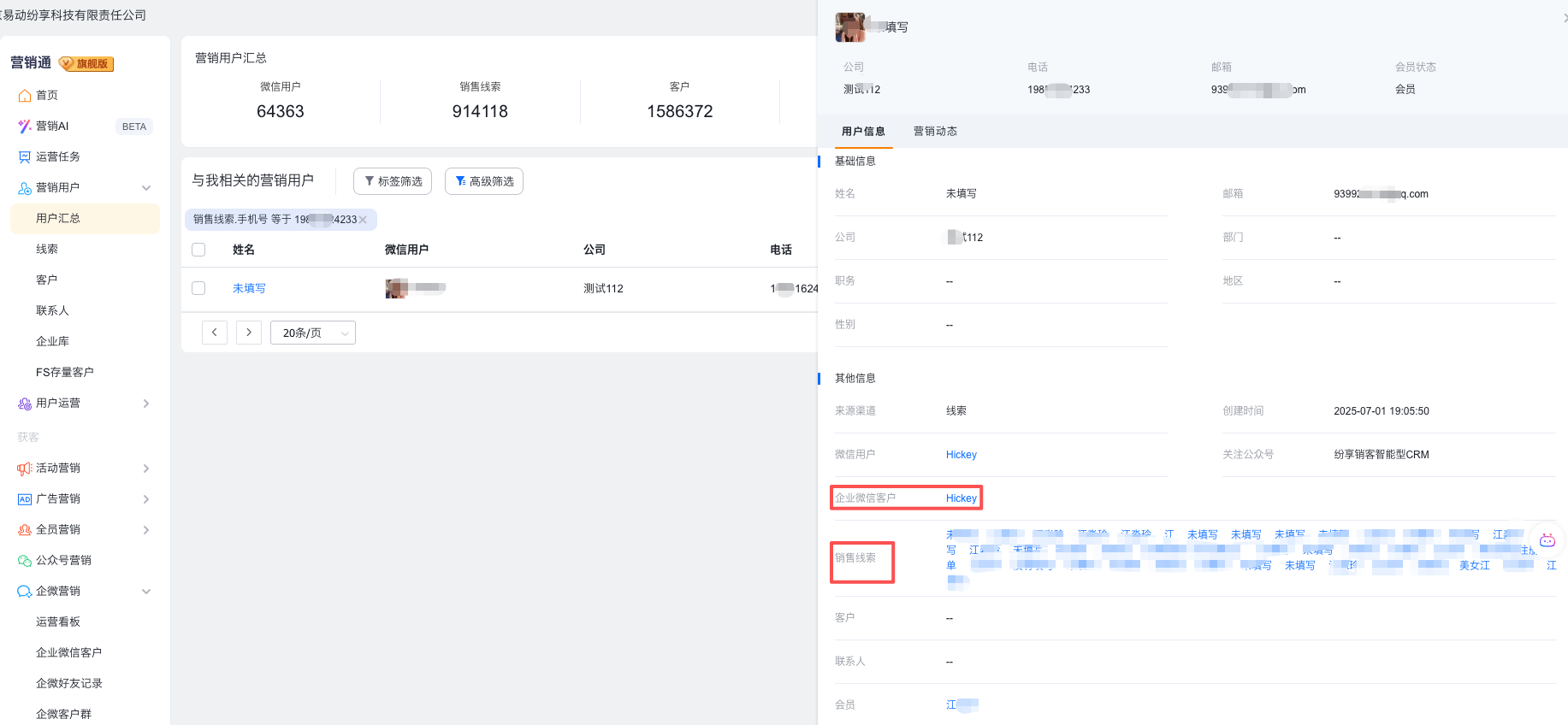1568x725 pixels.
Task: Click the 全员营销 icon in the sidebar
Action: [25, 530]
